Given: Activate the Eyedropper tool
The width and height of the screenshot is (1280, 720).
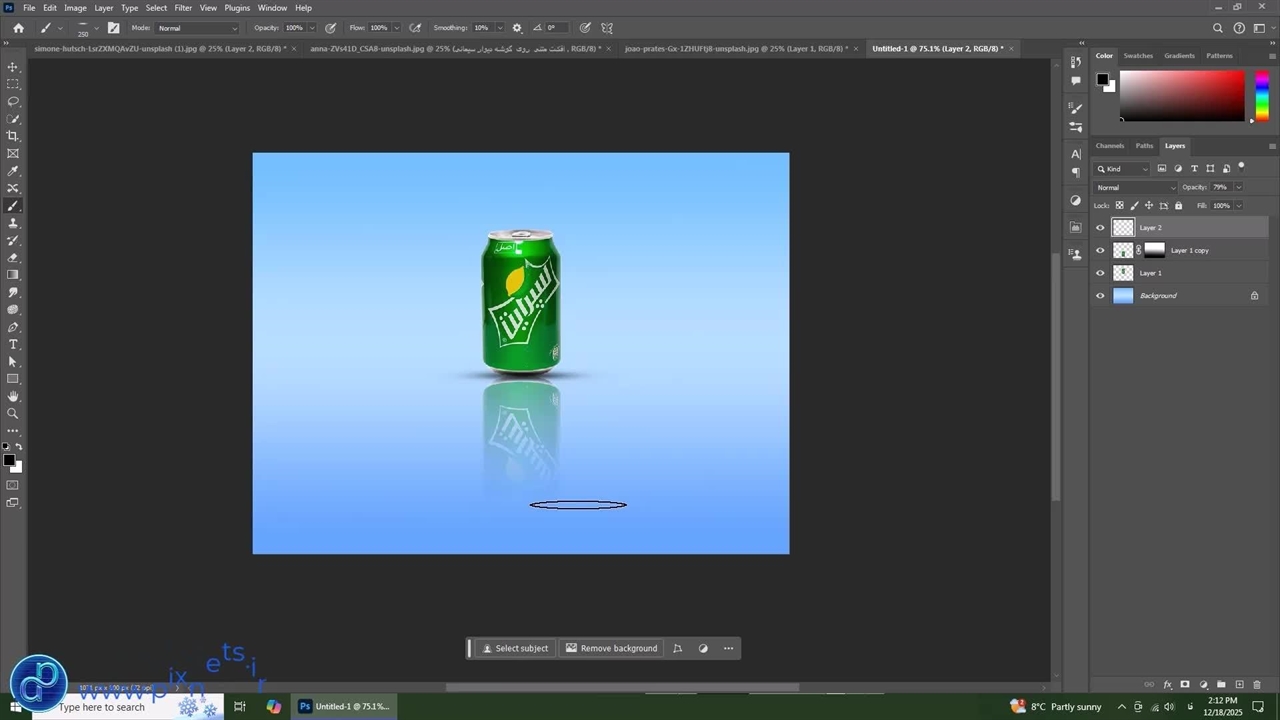Looking at the screenshot, I should click(x=13, y=171).
